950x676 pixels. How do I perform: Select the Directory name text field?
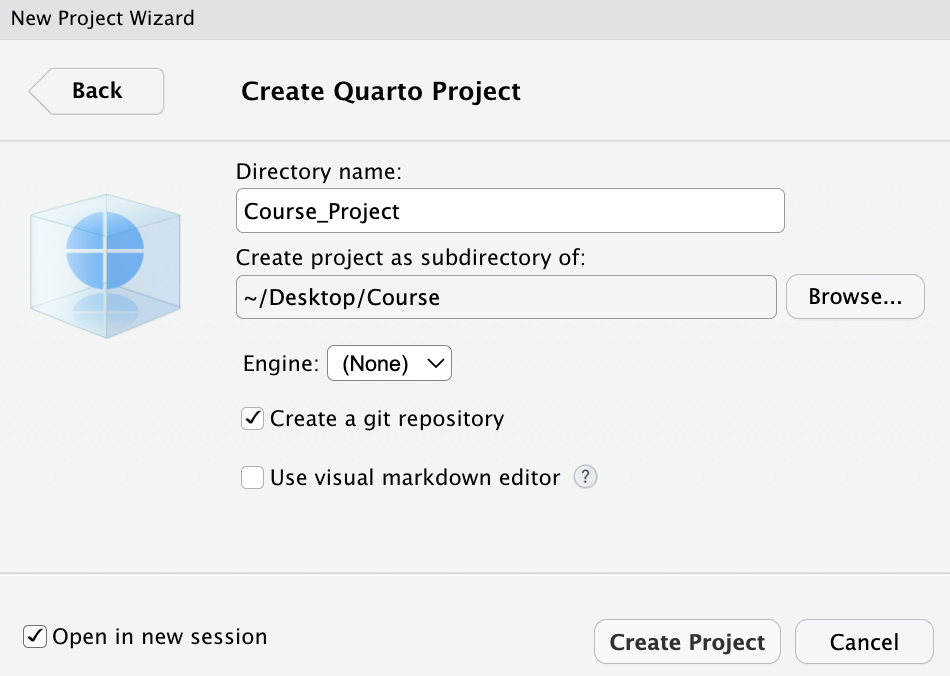[509, 210]
